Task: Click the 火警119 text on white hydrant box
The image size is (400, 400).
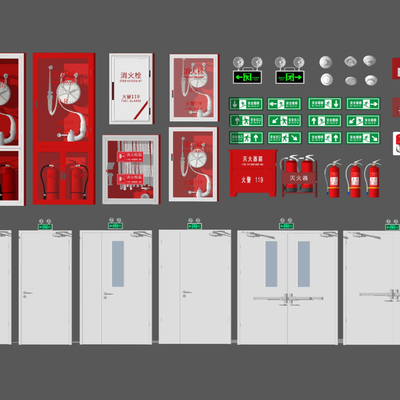Action: point(131,97)
